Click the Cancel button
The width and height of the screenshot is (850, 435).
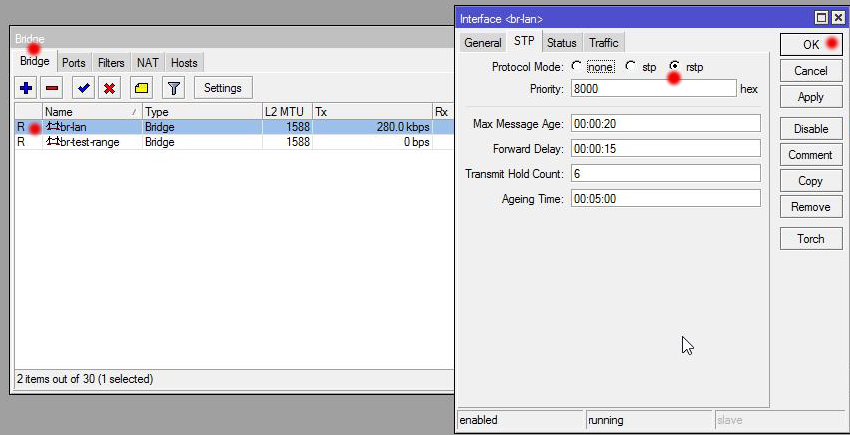811,71
